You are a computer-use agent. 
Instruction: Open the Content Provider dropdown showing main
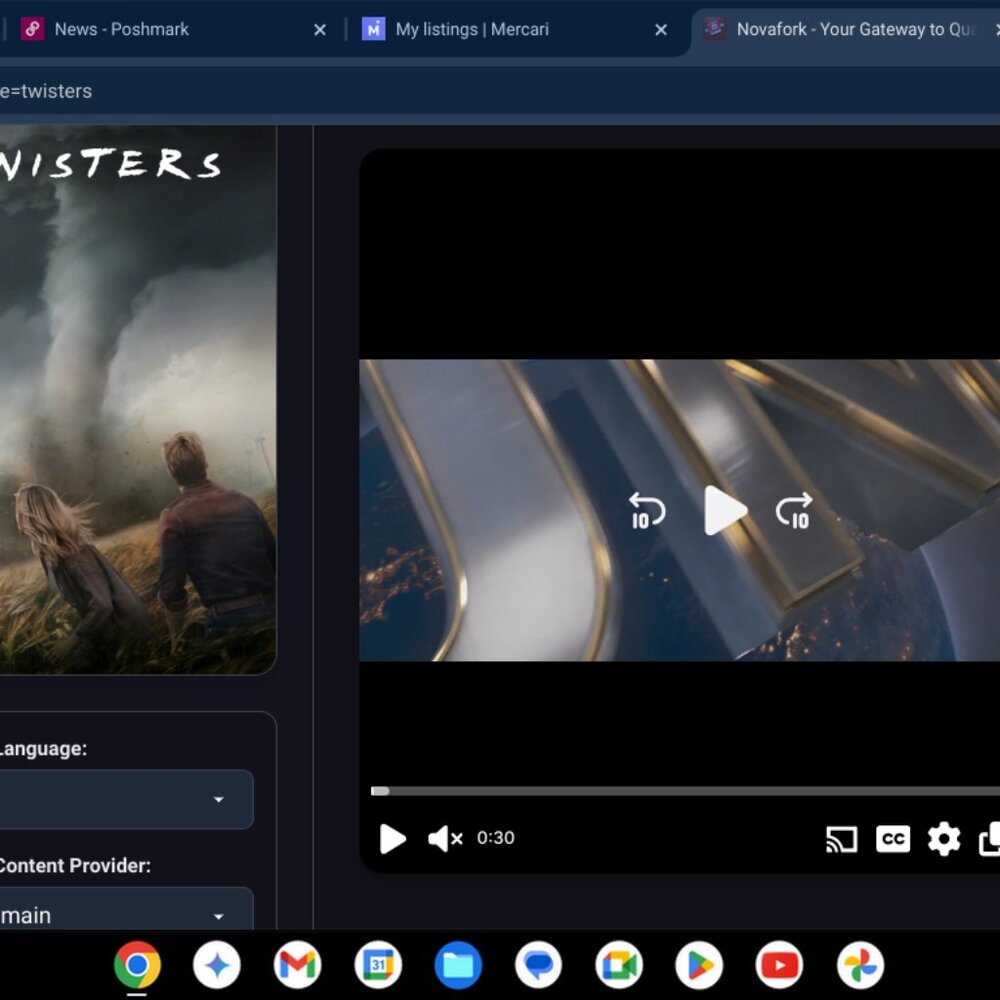[x=120, y=915]
